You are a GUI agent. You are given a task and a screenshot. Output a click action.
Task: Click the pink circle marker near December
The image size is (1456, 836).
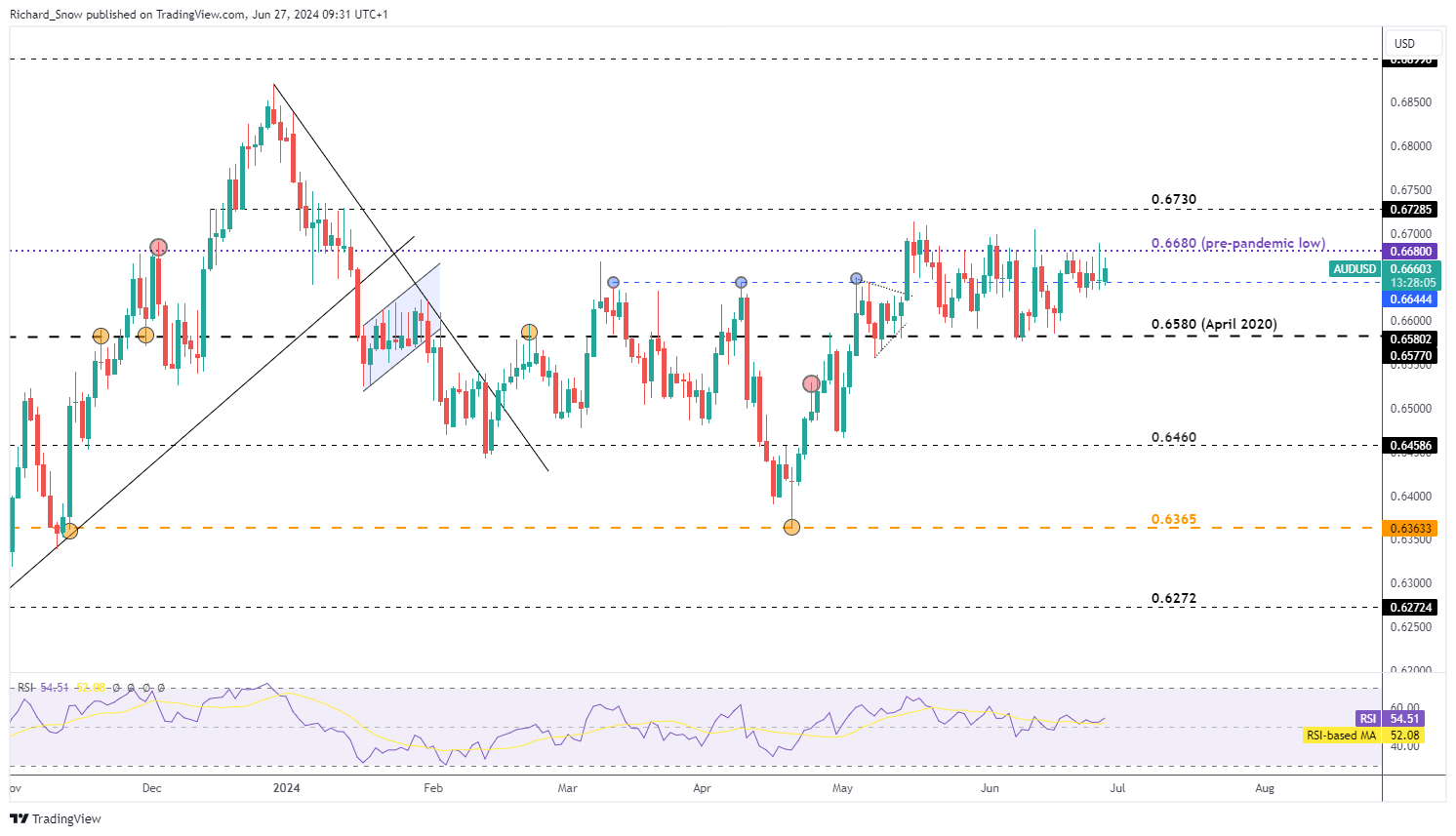click(158, 247)
